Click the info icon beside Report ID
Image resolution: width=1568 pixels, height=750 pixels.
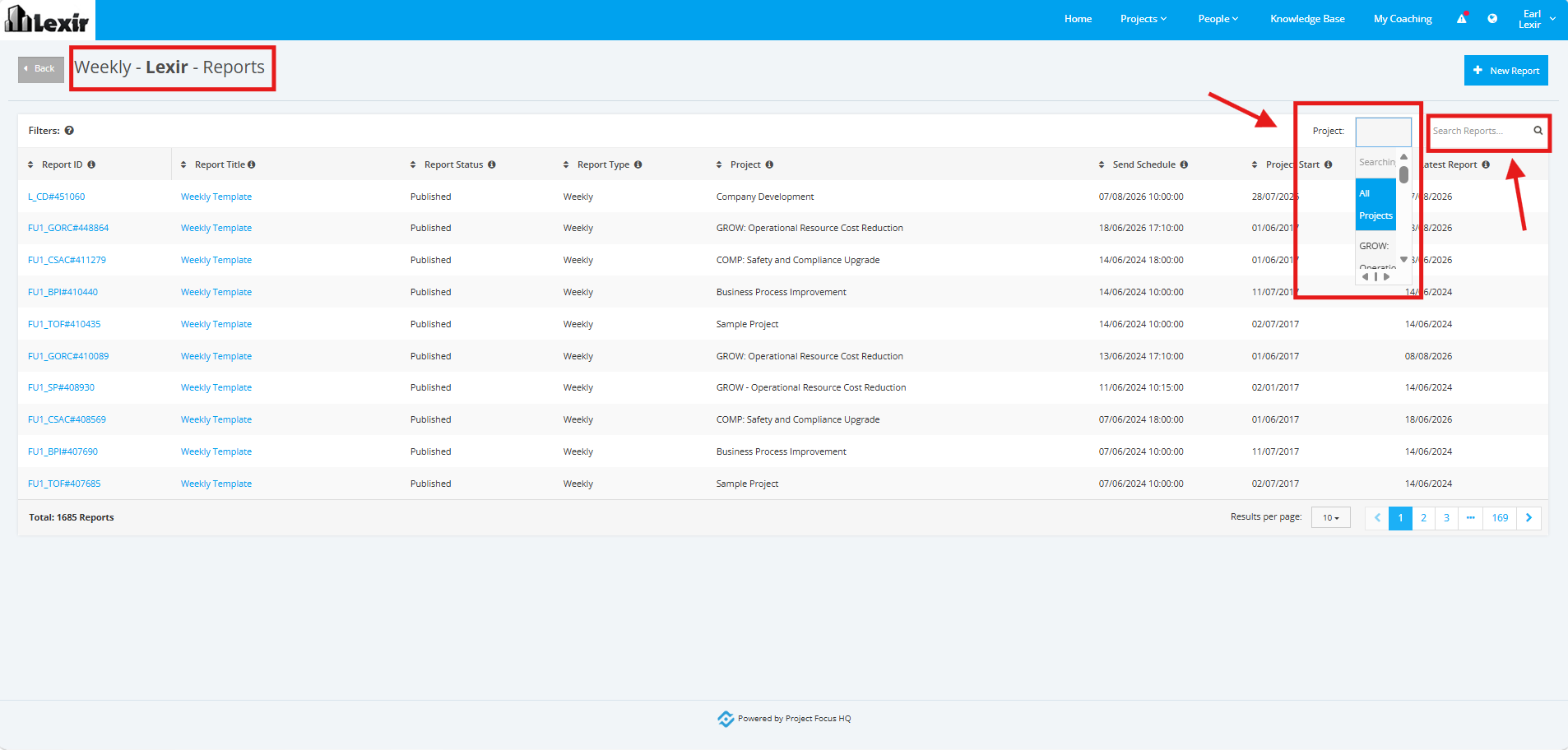pos(91,164)
